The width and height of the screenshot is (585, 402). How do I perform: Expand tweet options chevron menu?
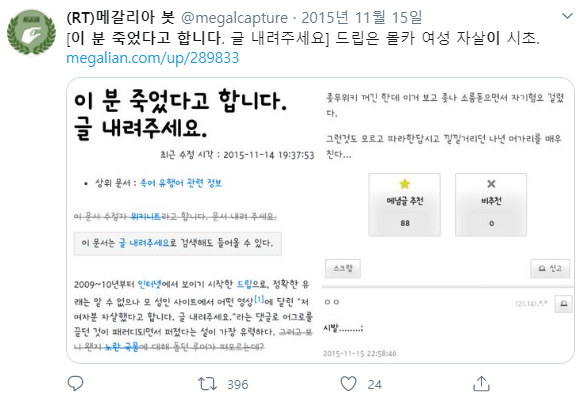tap(567, 16)
